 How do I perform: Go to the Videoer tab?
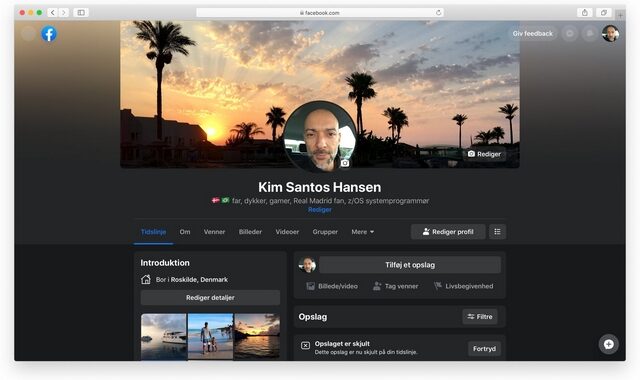287,232
